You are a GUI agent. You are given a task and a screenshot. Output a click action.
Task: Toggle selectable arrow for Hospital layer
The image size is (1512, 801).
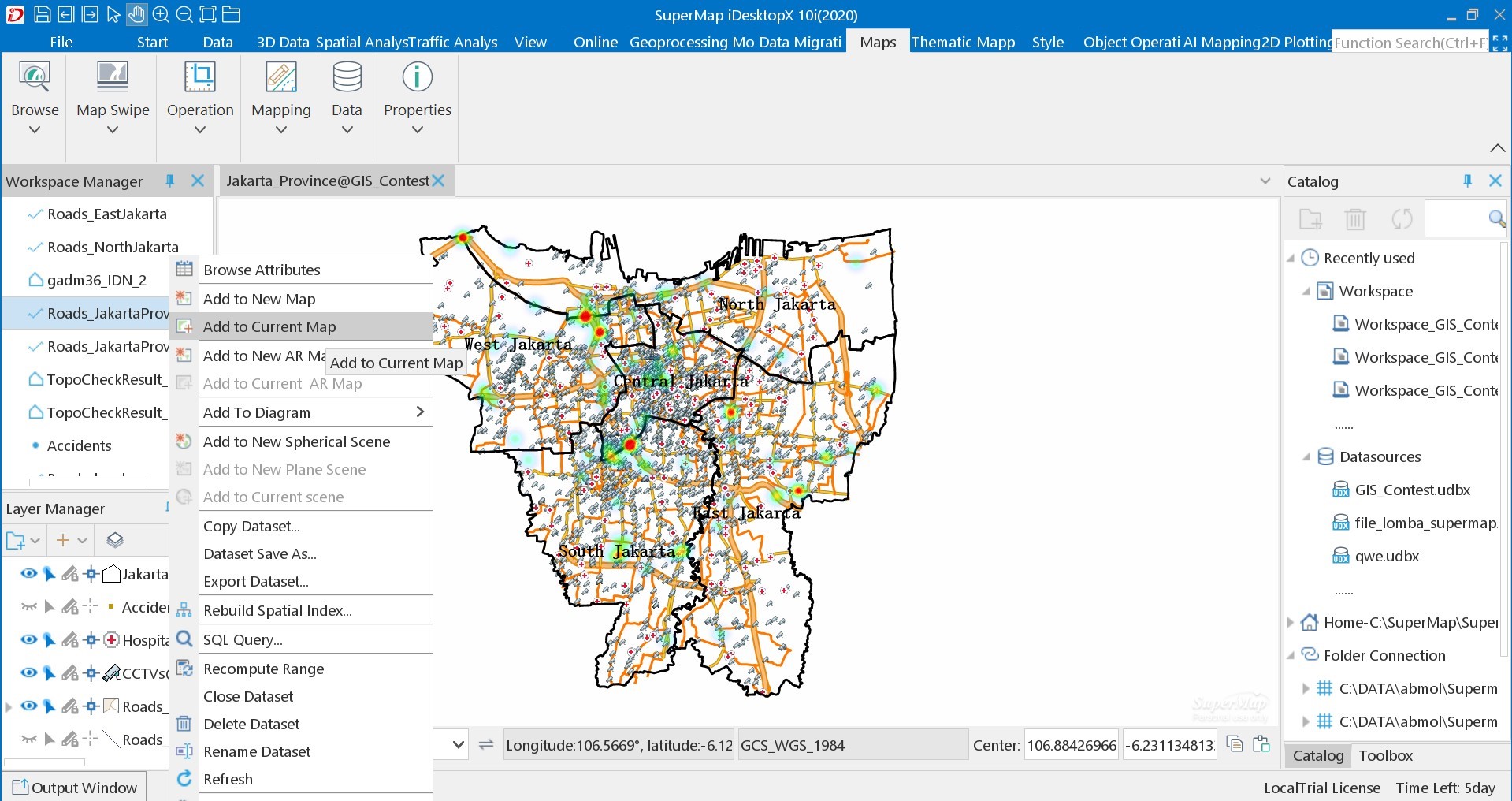point(49,640)
